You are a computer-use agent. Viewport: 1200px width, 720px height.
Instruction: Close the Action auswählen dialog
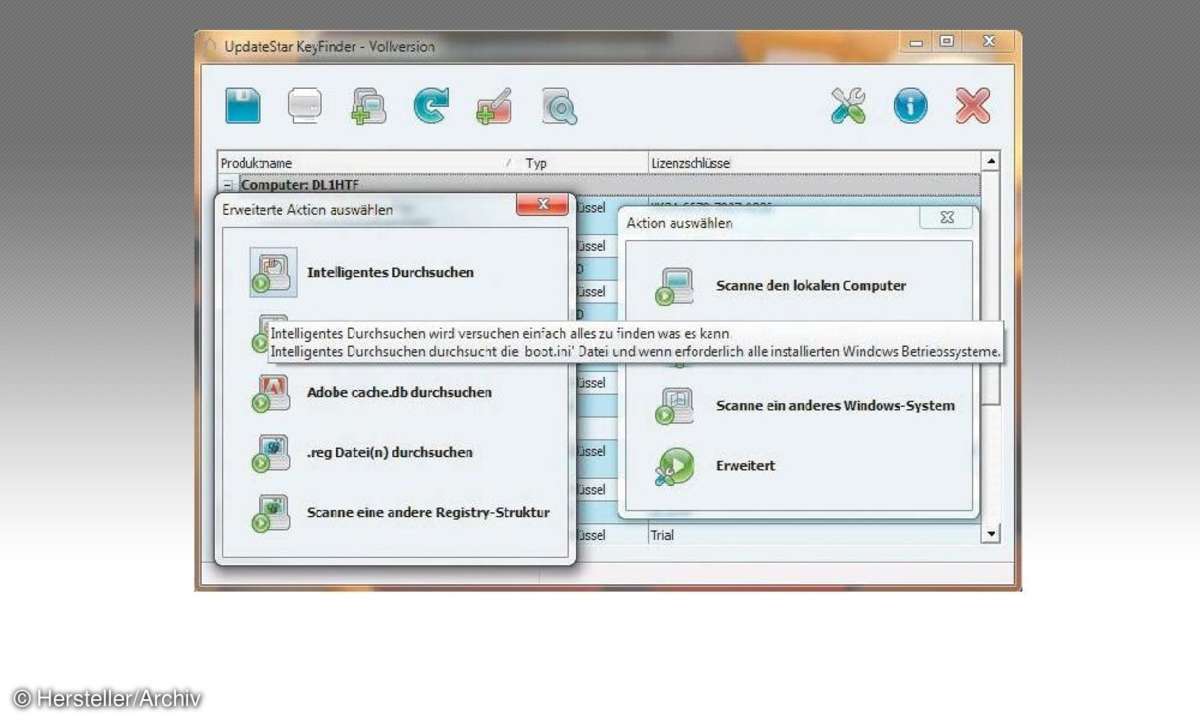tap(946, 218)
